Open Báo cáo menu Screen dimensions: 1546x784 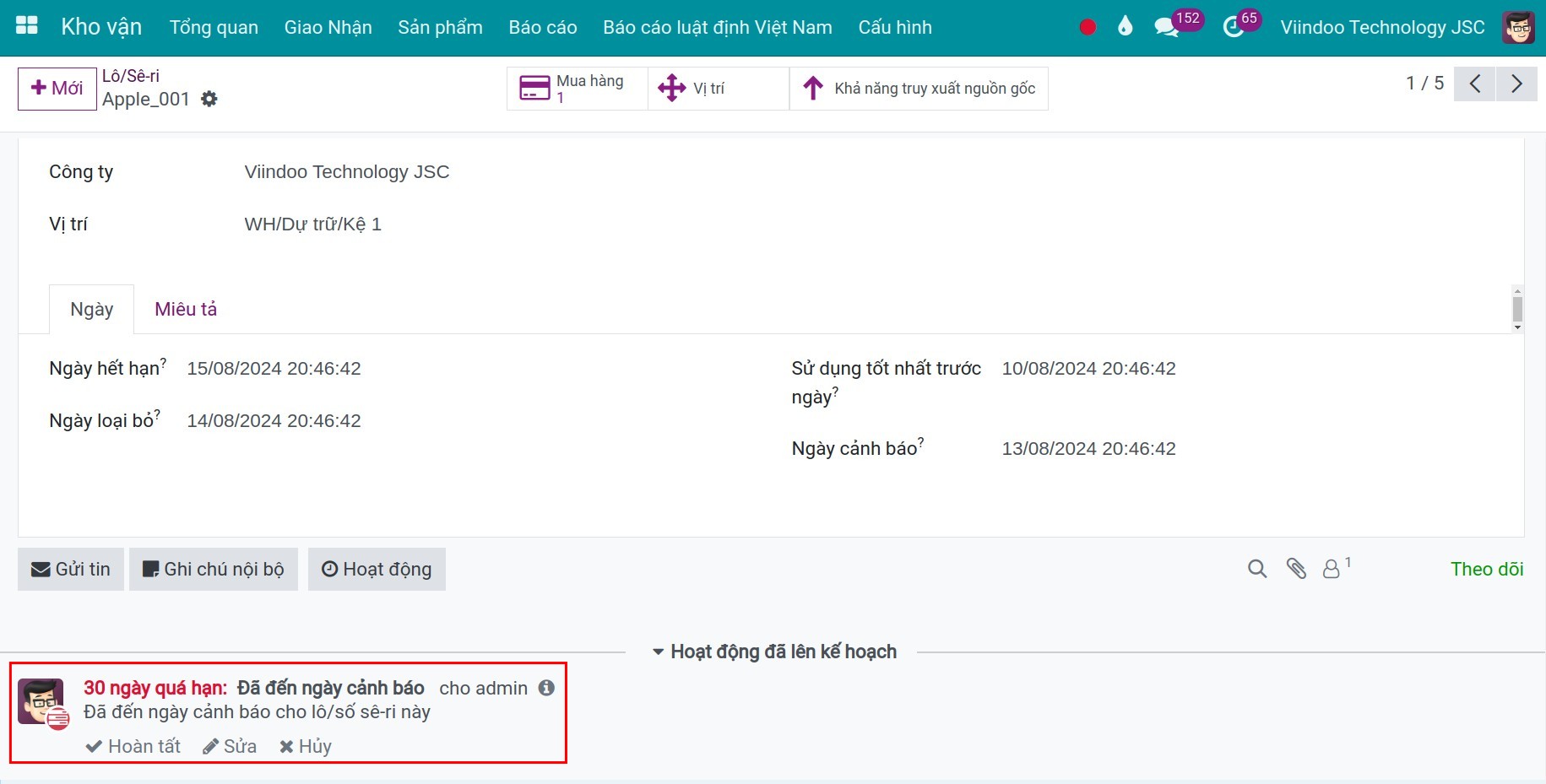click(x=543, y=27)
